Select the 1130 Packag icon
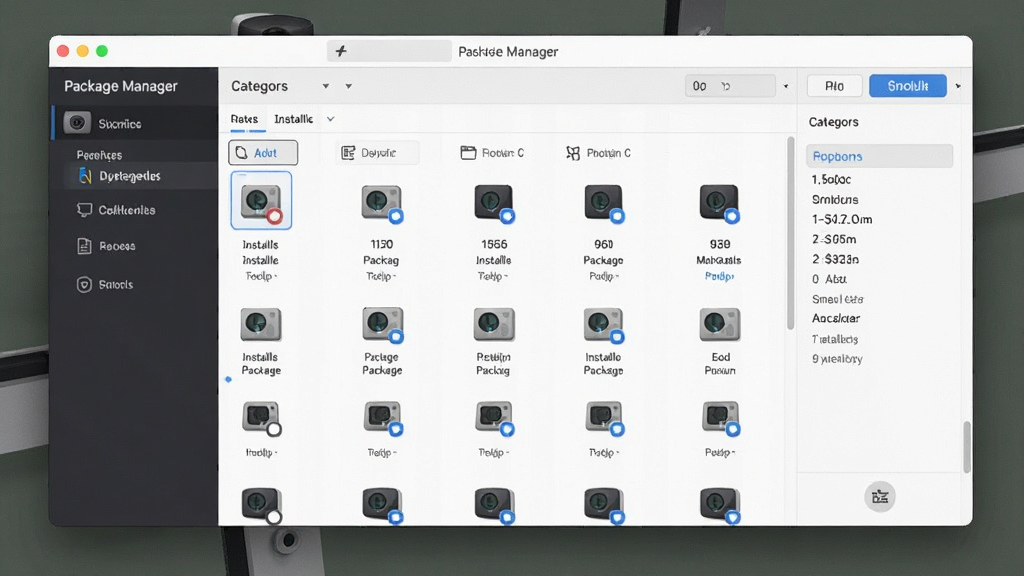The width and height of the screenshot is (1024, 576). pyautogui.click(x=381, y=202)
